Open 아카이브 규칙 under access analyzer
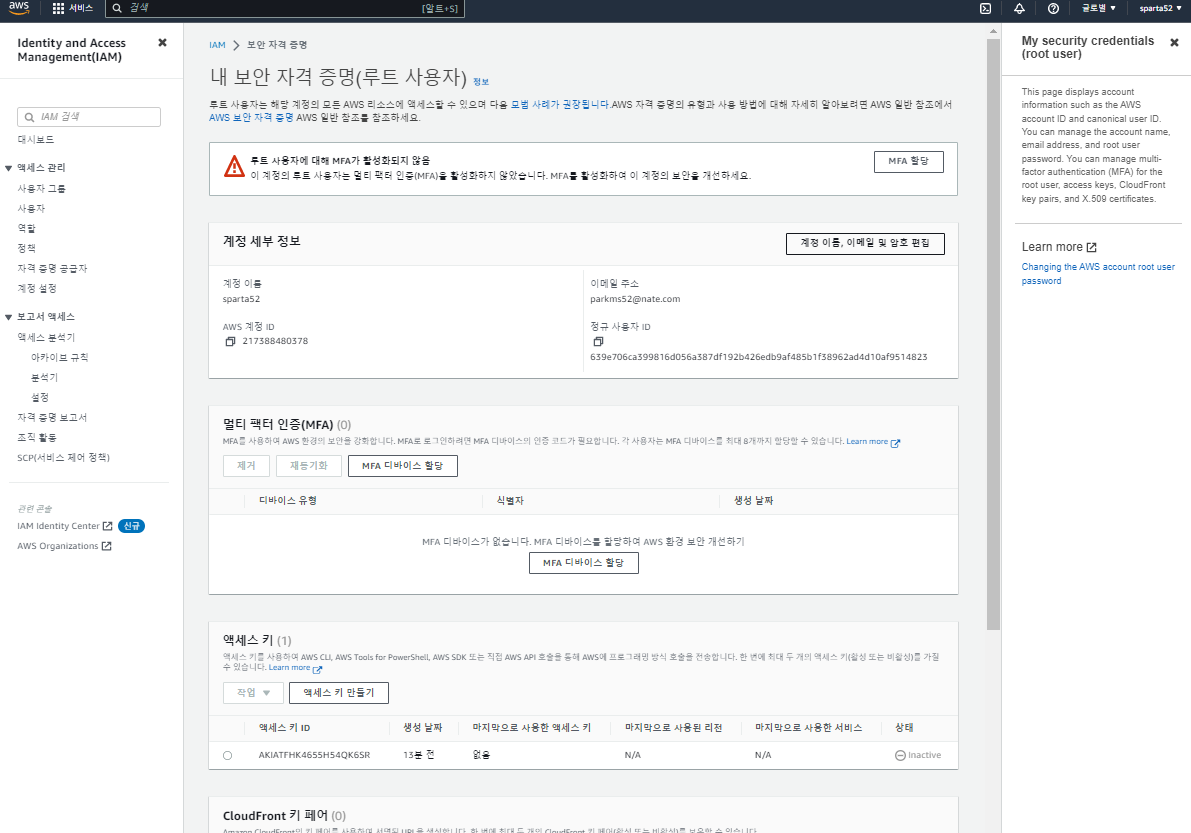The height and width of the screenshot is (833, 1191). (59, 358)
